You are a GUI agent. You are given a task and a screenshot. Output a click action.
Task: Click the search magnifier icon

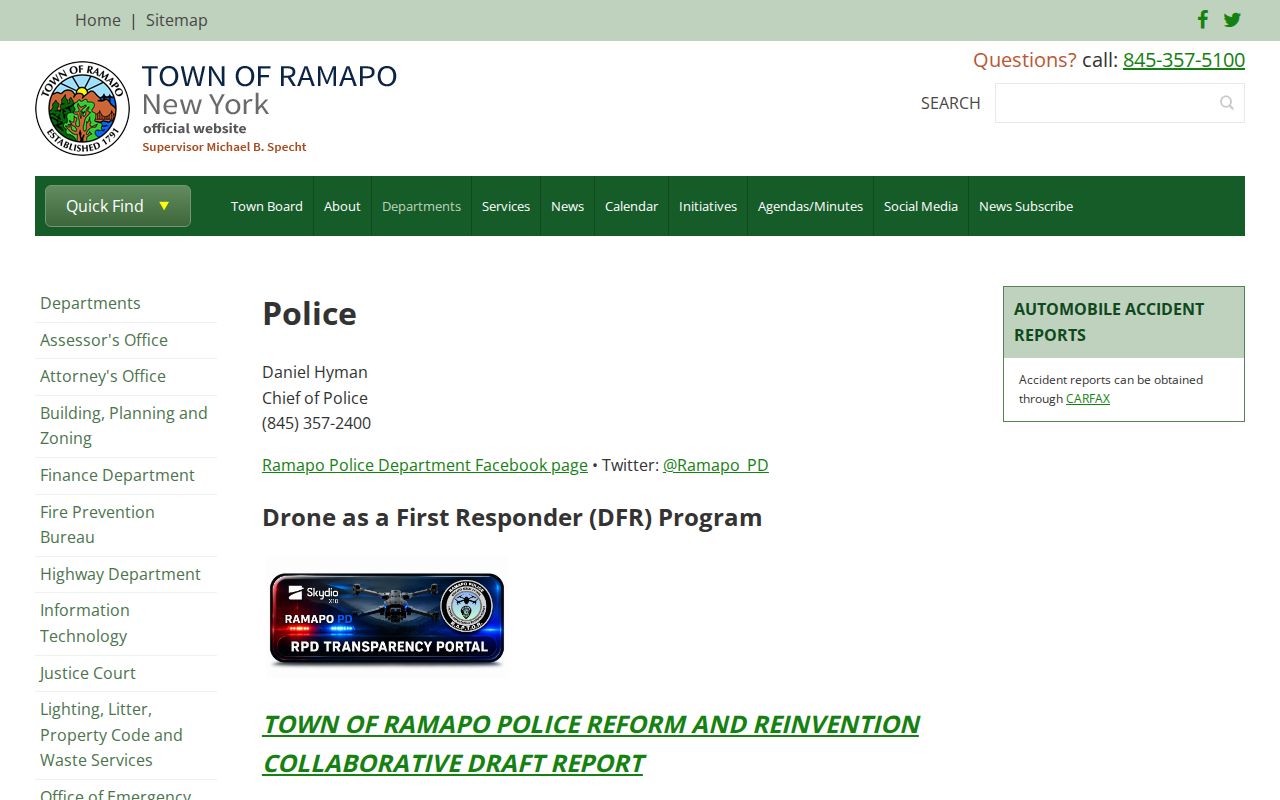1226,103
